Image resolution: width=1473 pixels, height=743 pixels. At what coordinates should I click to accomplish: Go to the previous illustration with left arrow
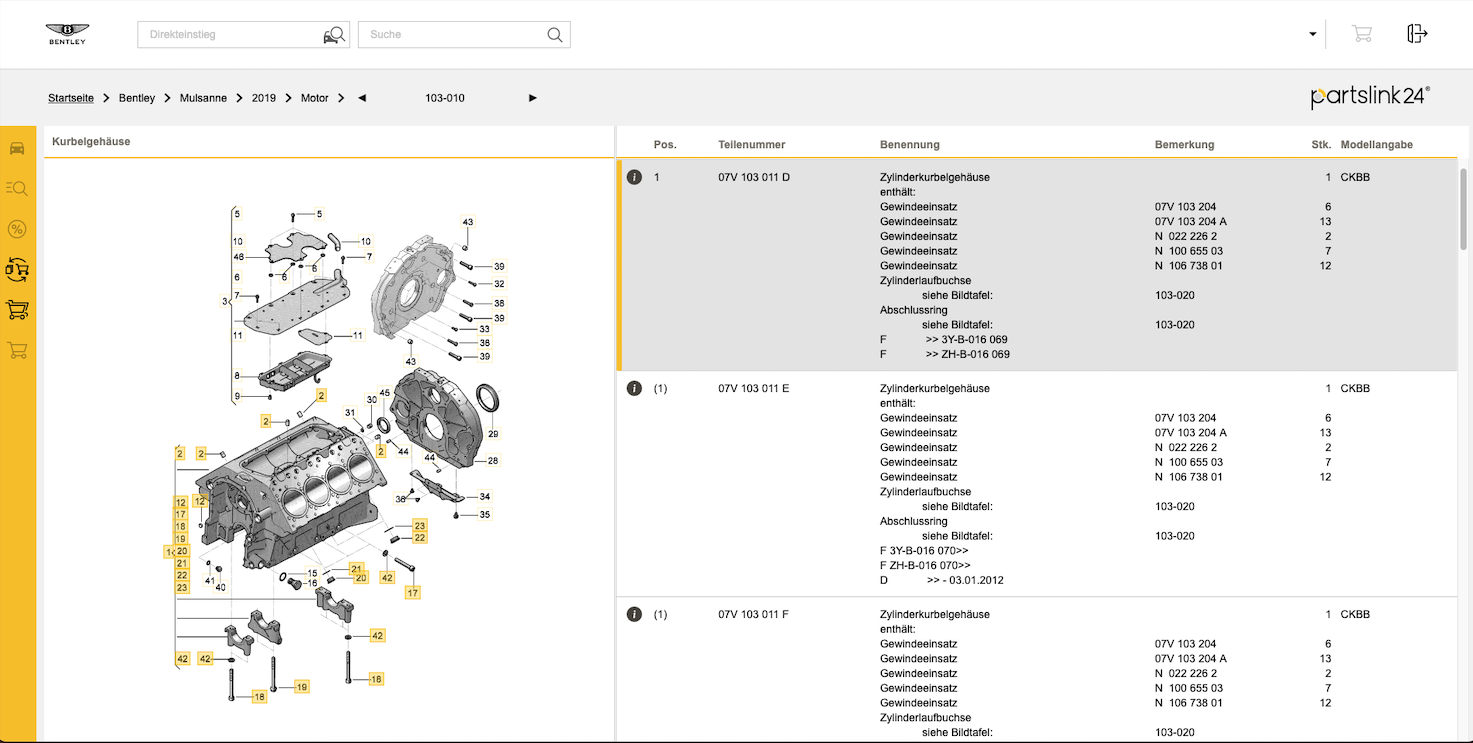click(362, 98)
